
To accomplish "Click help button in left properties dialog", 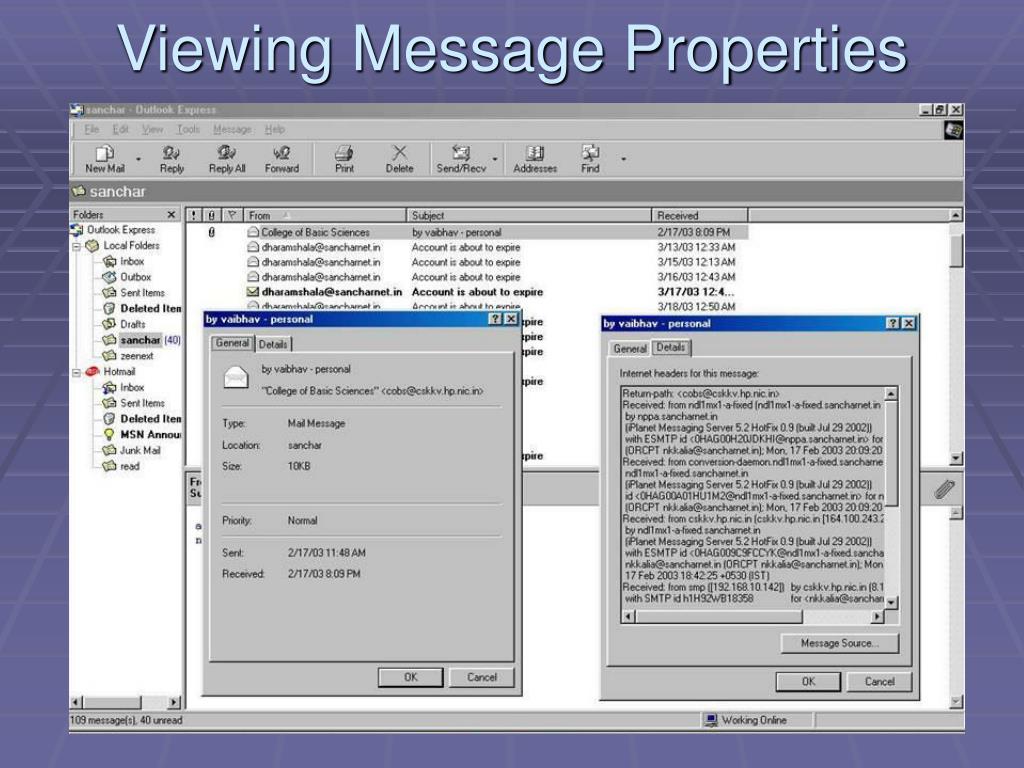I will [496, 319].
